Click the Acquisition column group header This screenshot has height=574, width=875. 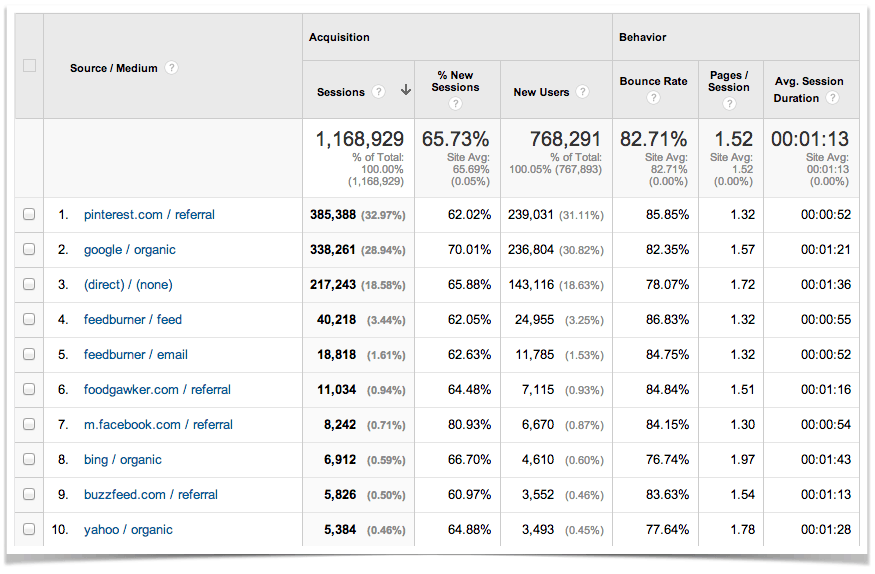(339, 37)
